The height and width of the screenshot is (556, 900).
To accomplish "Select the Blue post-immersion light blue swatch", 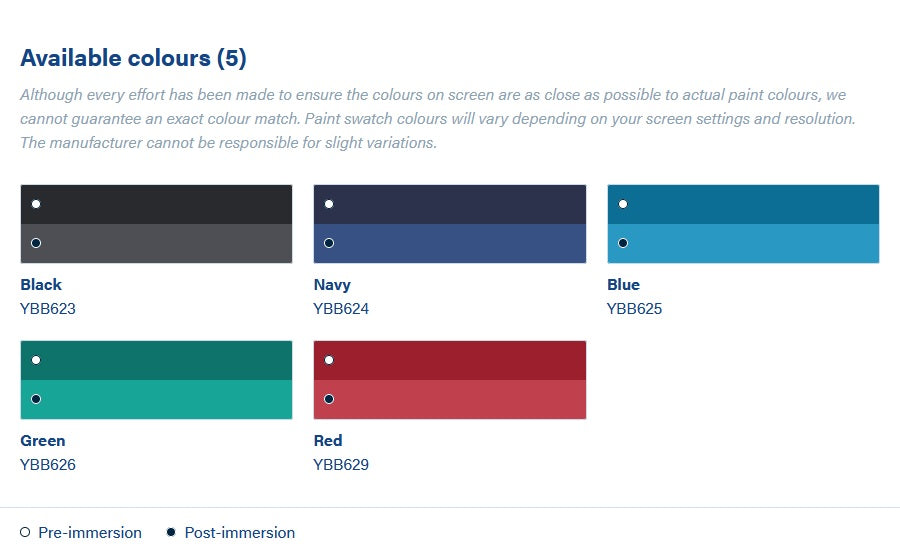I will coord(743,243).
